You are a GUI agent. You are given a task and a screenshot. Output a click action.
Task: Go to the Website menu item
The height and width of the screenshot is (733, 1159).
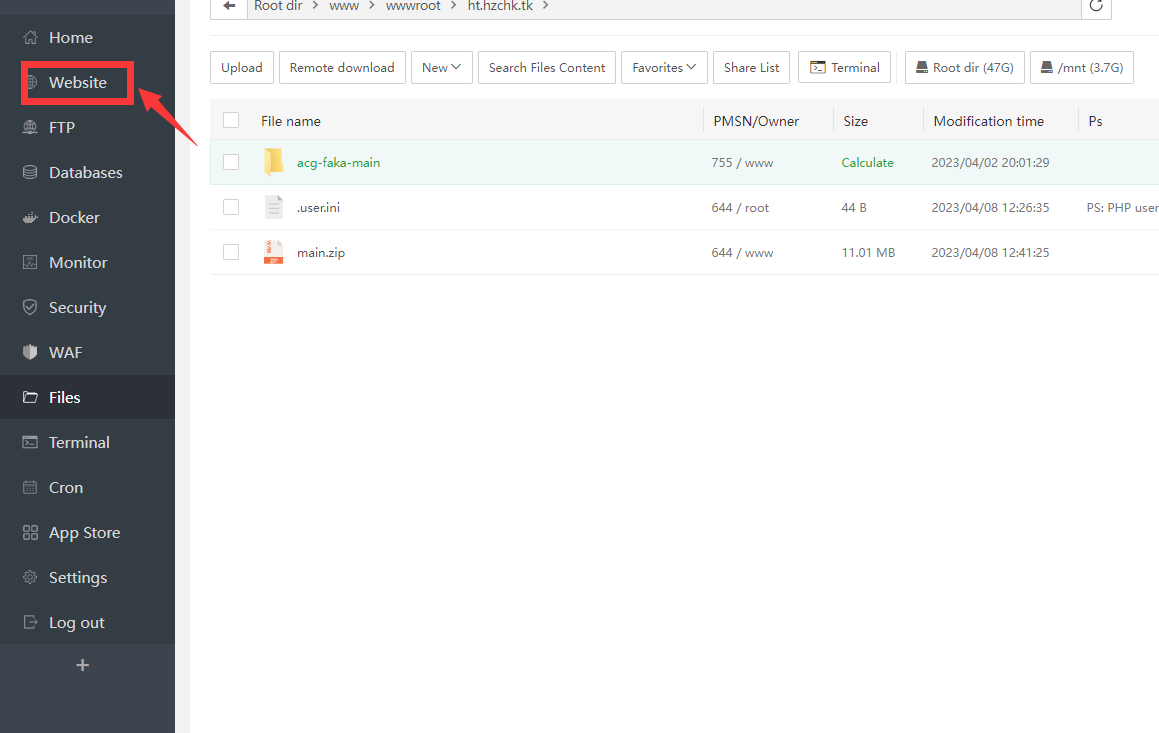(x=77, y=83)
